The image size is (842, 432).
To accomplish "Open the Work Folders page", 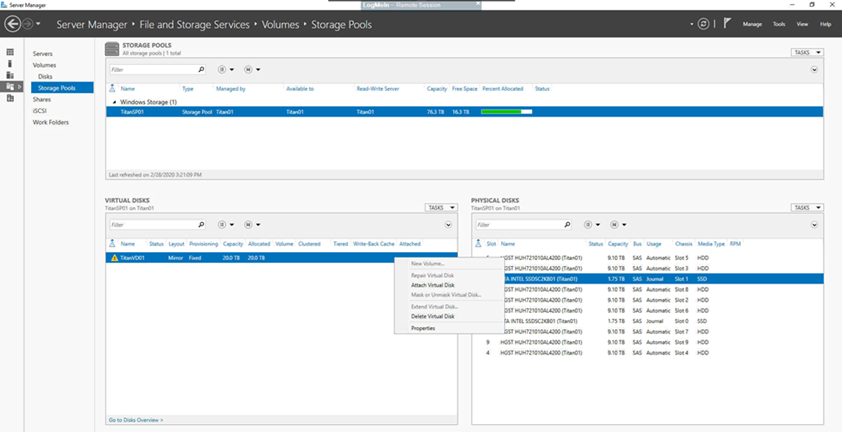I will (x=50, y=122).
